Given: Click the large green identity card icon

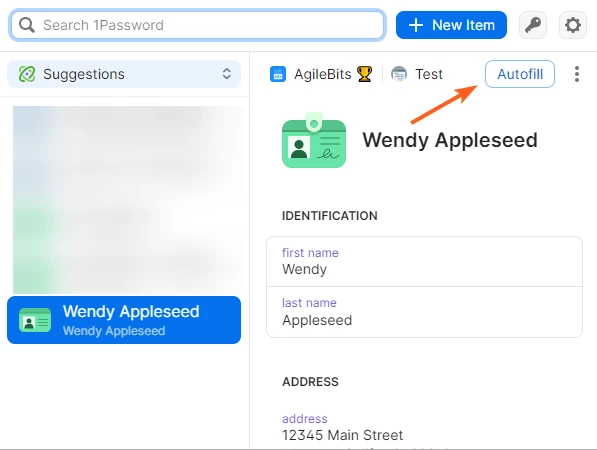Looking at the screenshot, I should (x=314, y=140).
